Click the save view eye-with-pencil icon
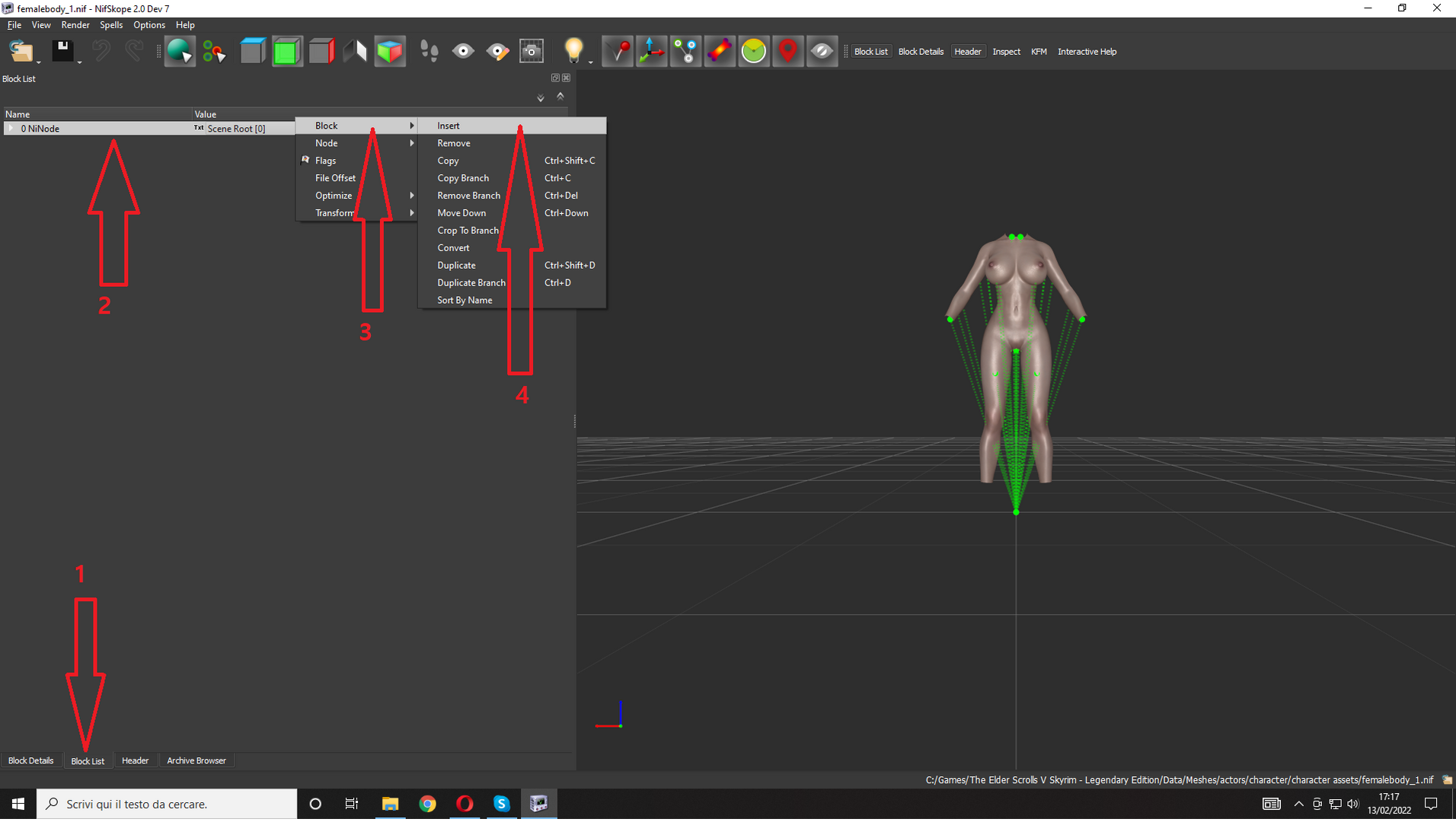Viewport: 1456px width, 822px height. click(497, 51)
